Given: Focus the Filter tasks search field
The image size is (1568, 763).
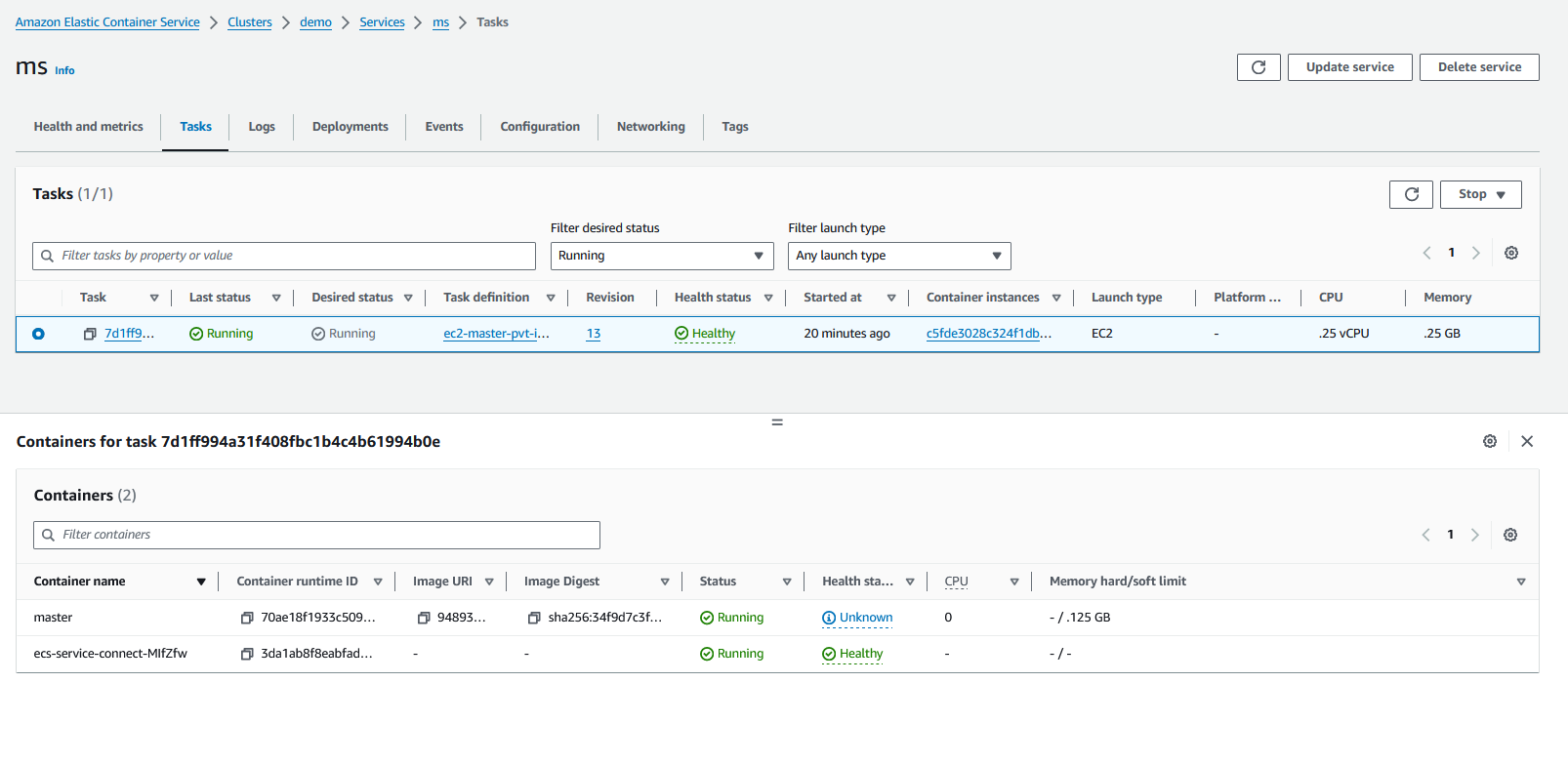Looking at the screenshot, I should (284, 256).
